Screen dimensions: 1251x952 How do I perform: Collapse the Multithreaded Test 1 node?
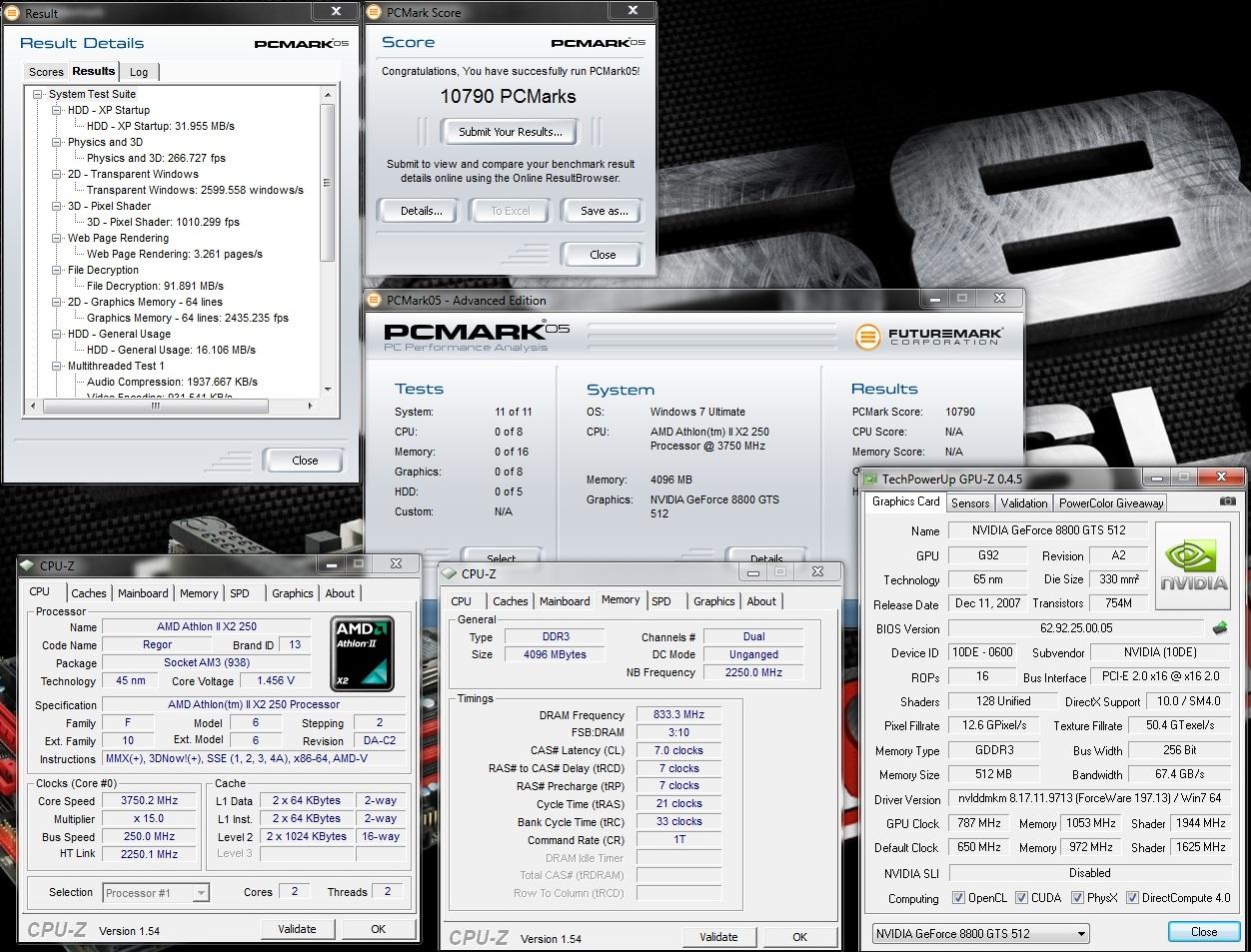pyautogui.click(x=57, y=366)
